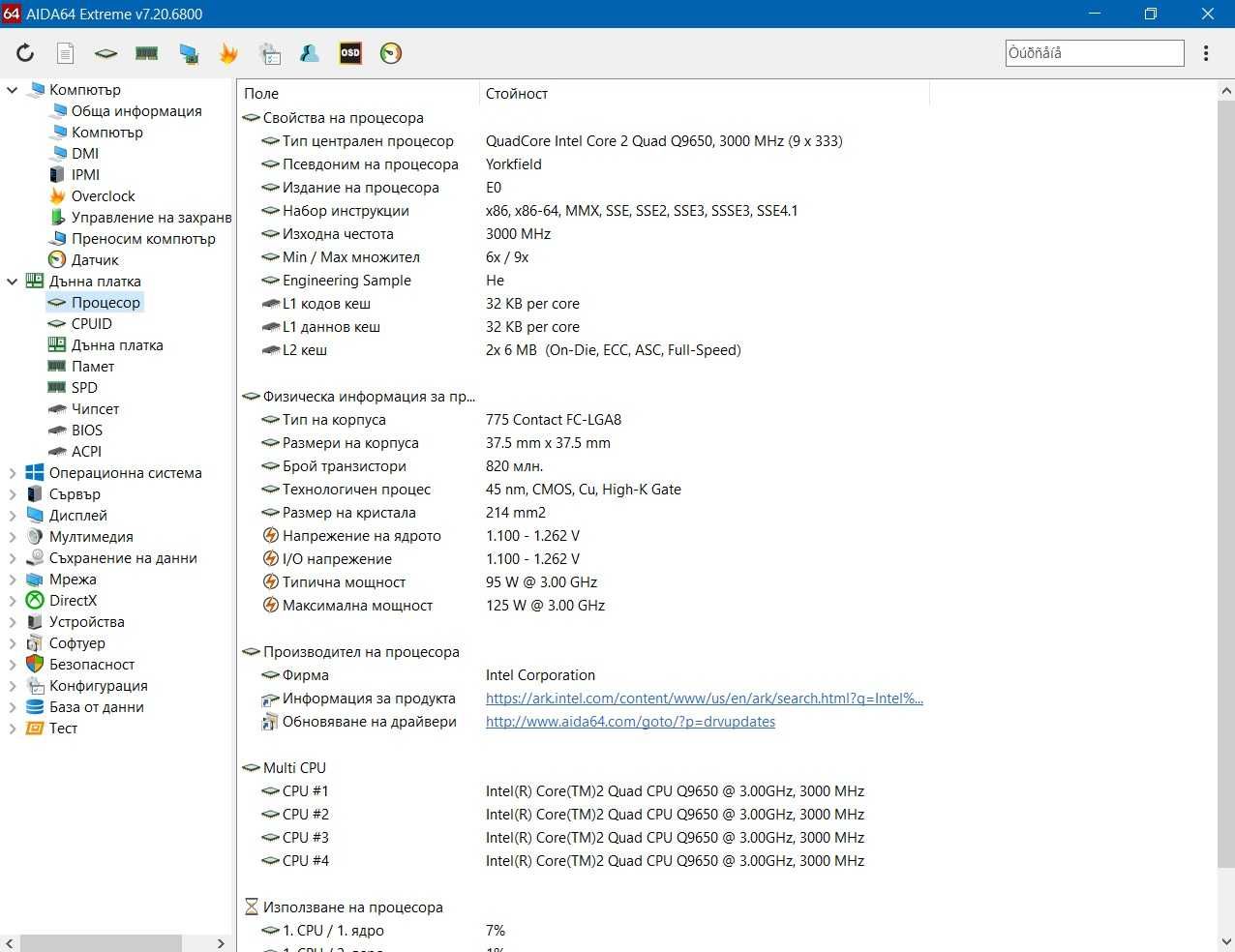The width and height of the screenshot is (1235, 952).
Task: Select Преносим компютър tree item
Action: pos(143,239)
